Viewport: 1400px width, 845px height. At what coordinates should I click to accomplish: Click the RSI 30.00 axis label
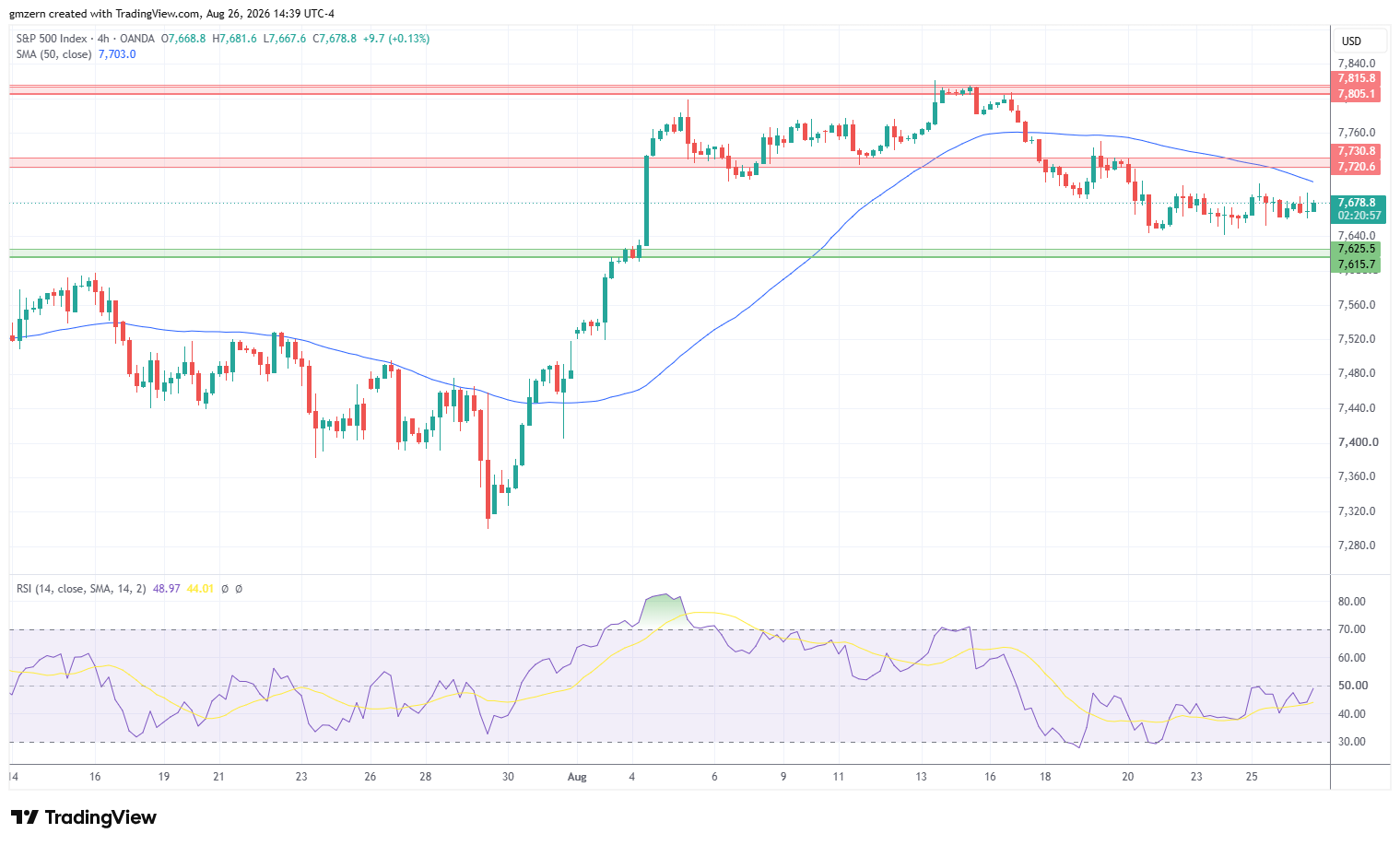click(x=1352, y=742)
